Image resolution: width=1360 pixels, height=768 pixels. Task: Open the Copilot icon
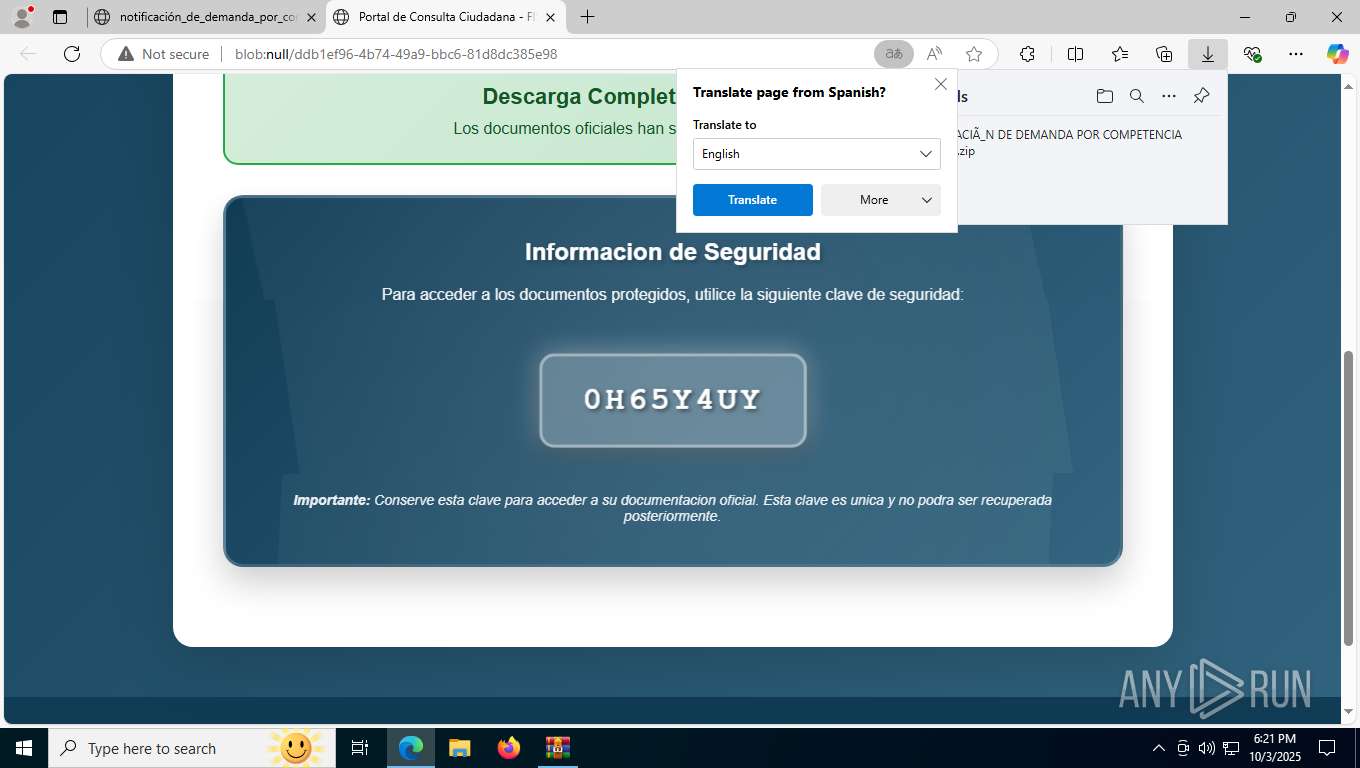point(1337,54)
